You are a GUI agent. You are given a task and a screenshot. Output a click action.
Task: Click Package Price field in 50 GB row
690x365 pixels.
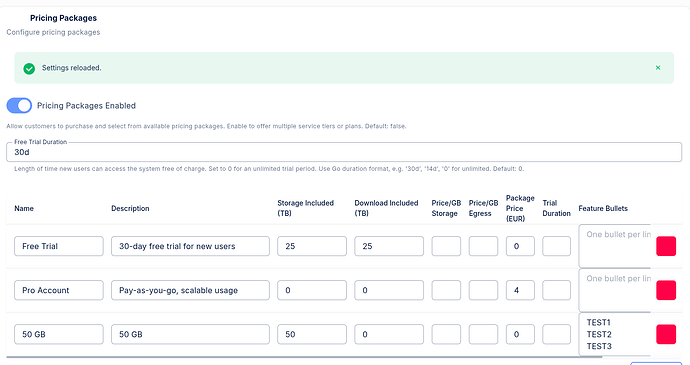[x=520, y=334]
